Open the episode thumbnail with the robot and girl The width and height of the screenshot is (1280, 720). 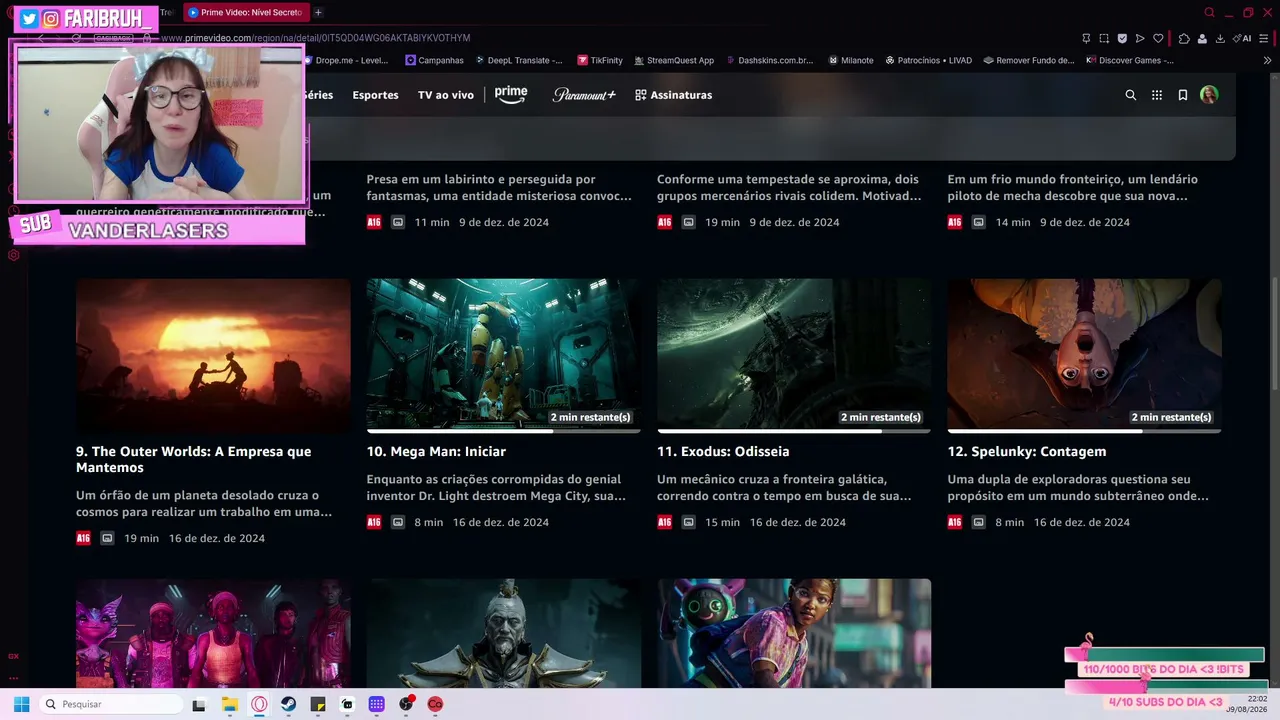coord(794,633)
